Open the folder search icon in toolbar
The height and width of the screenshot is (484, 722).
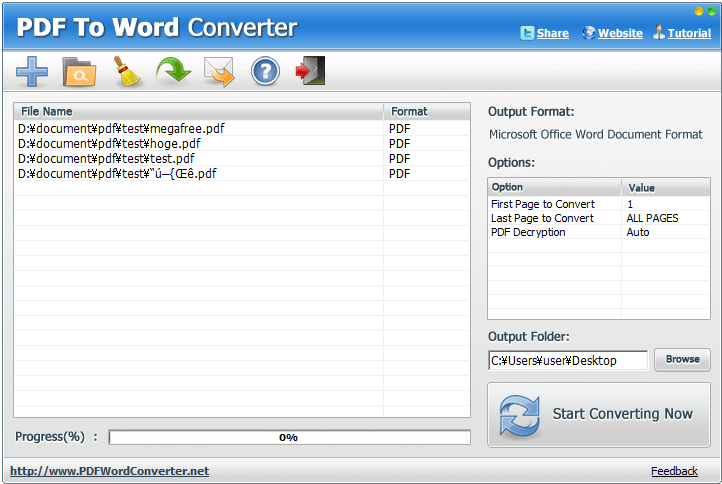tap(79, 72)
